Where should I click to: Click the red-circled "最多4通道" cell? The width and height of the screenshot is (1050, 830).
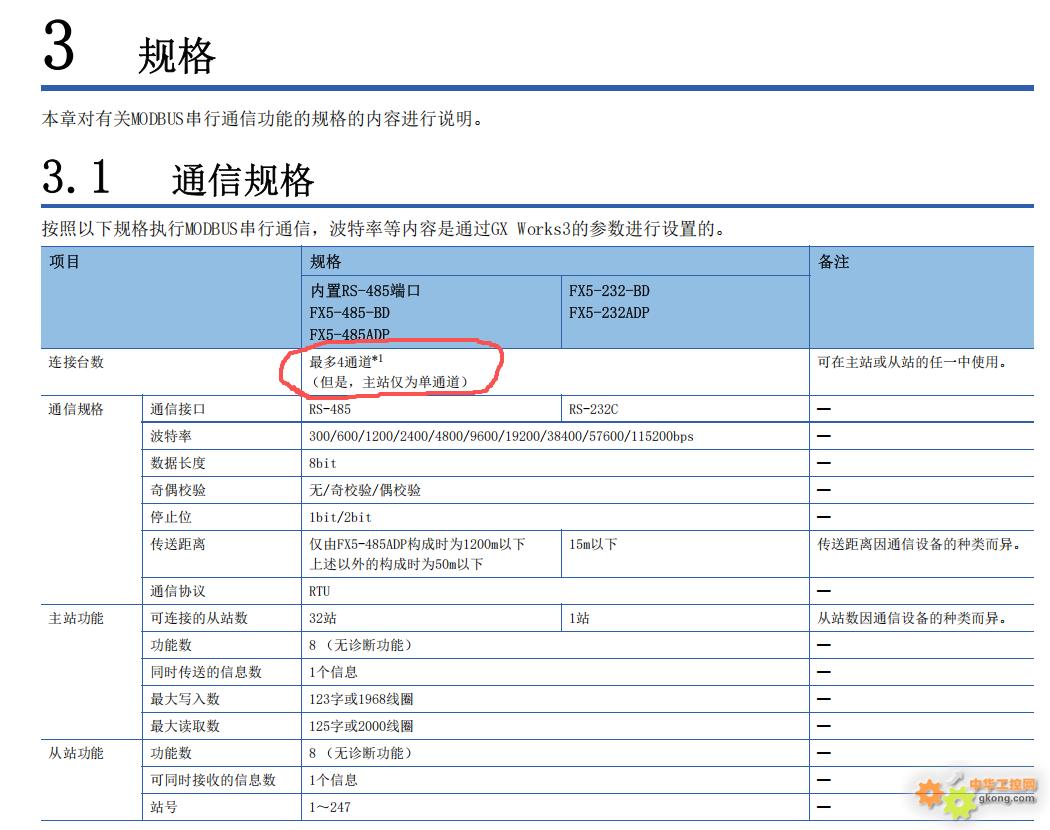click(x=389, y=371)
